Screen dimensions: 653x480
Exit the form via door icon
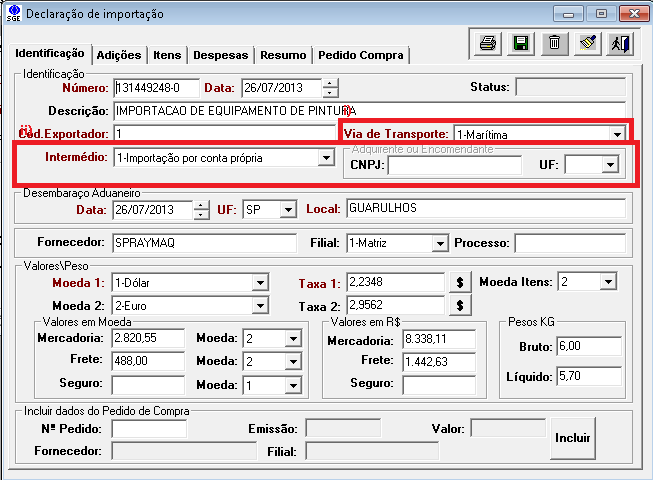(620, 43)
